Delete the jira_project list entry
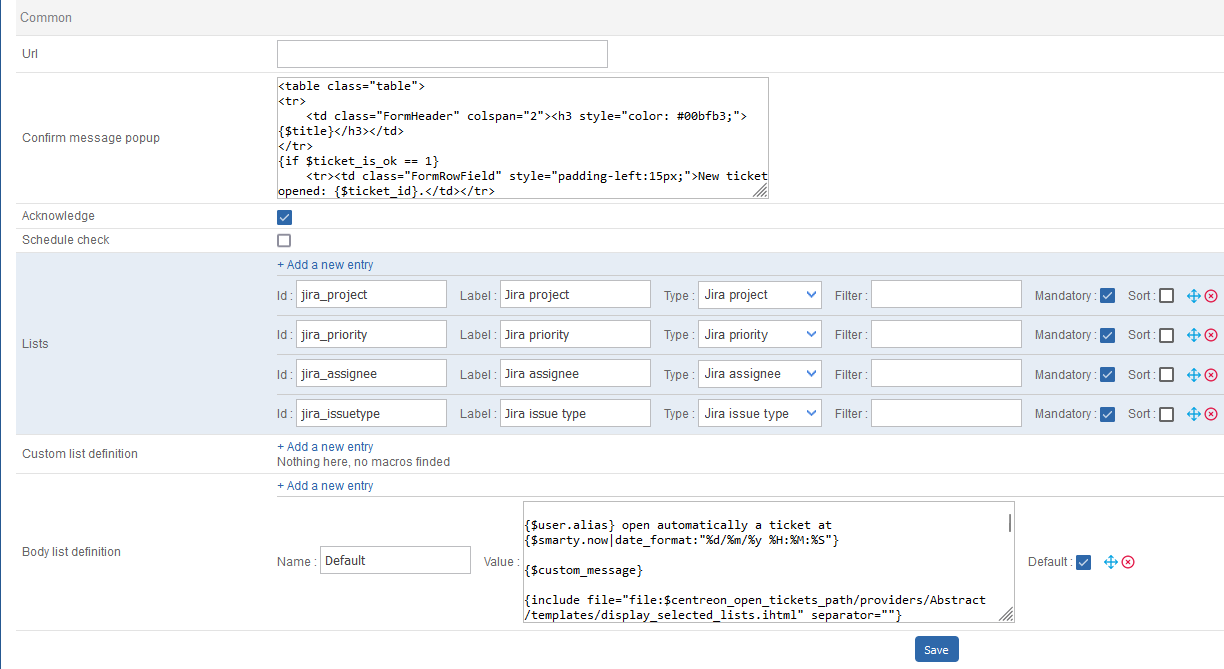Screen dimensions: 1224x669 click(1211, 296)
